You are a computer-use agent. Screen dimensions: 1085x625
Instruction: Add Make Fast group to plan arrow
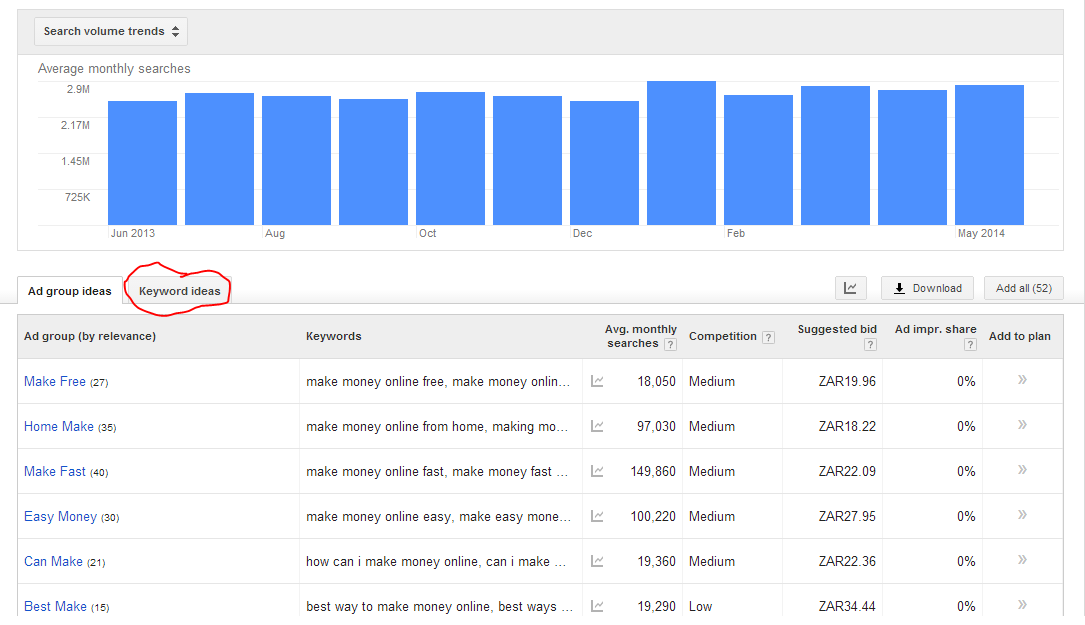pyautogui.click(x=1022, y=470)
